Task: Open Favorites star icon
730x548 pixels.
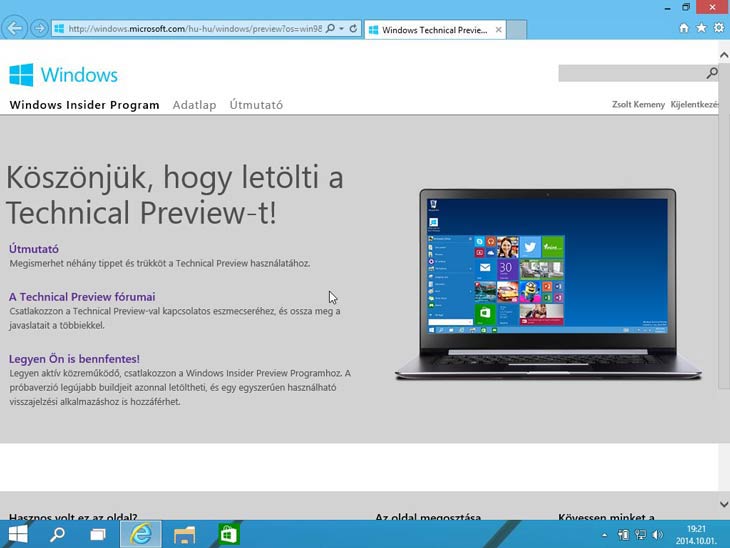Action: click(701, 28)
